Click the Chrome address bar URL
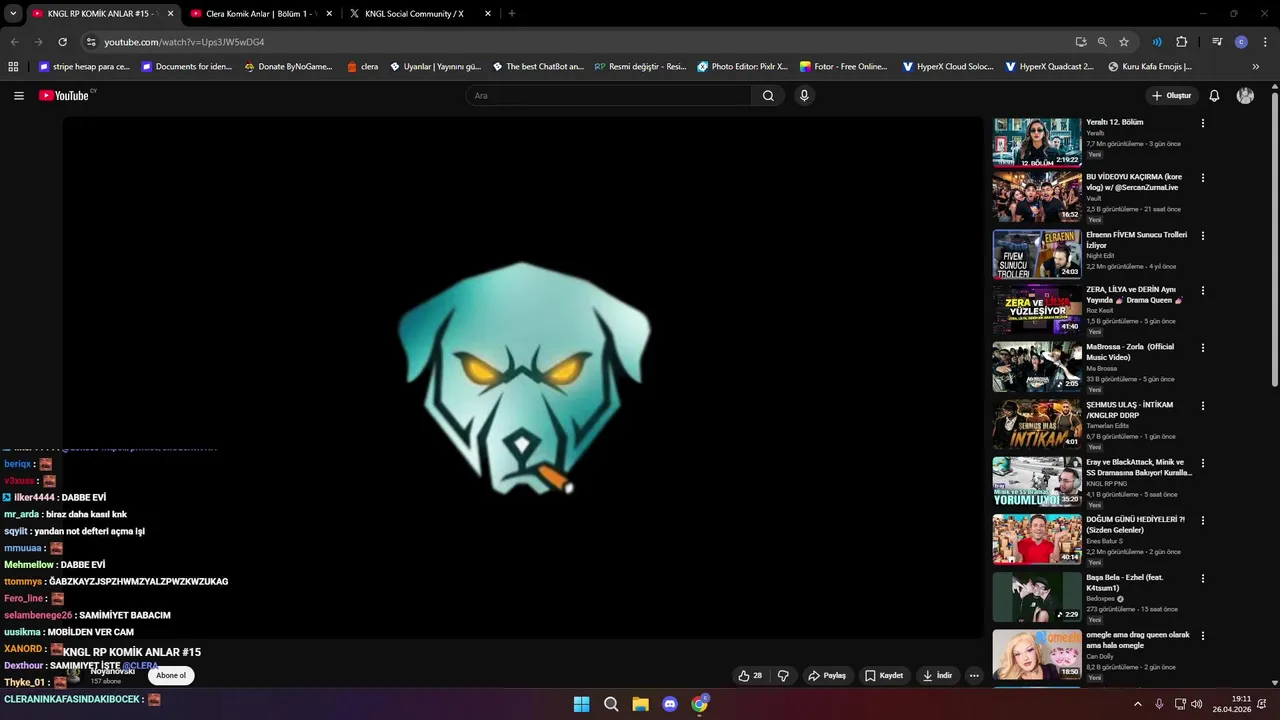The height and width of the screenshot is (720, 1280). tap(184, 42)
